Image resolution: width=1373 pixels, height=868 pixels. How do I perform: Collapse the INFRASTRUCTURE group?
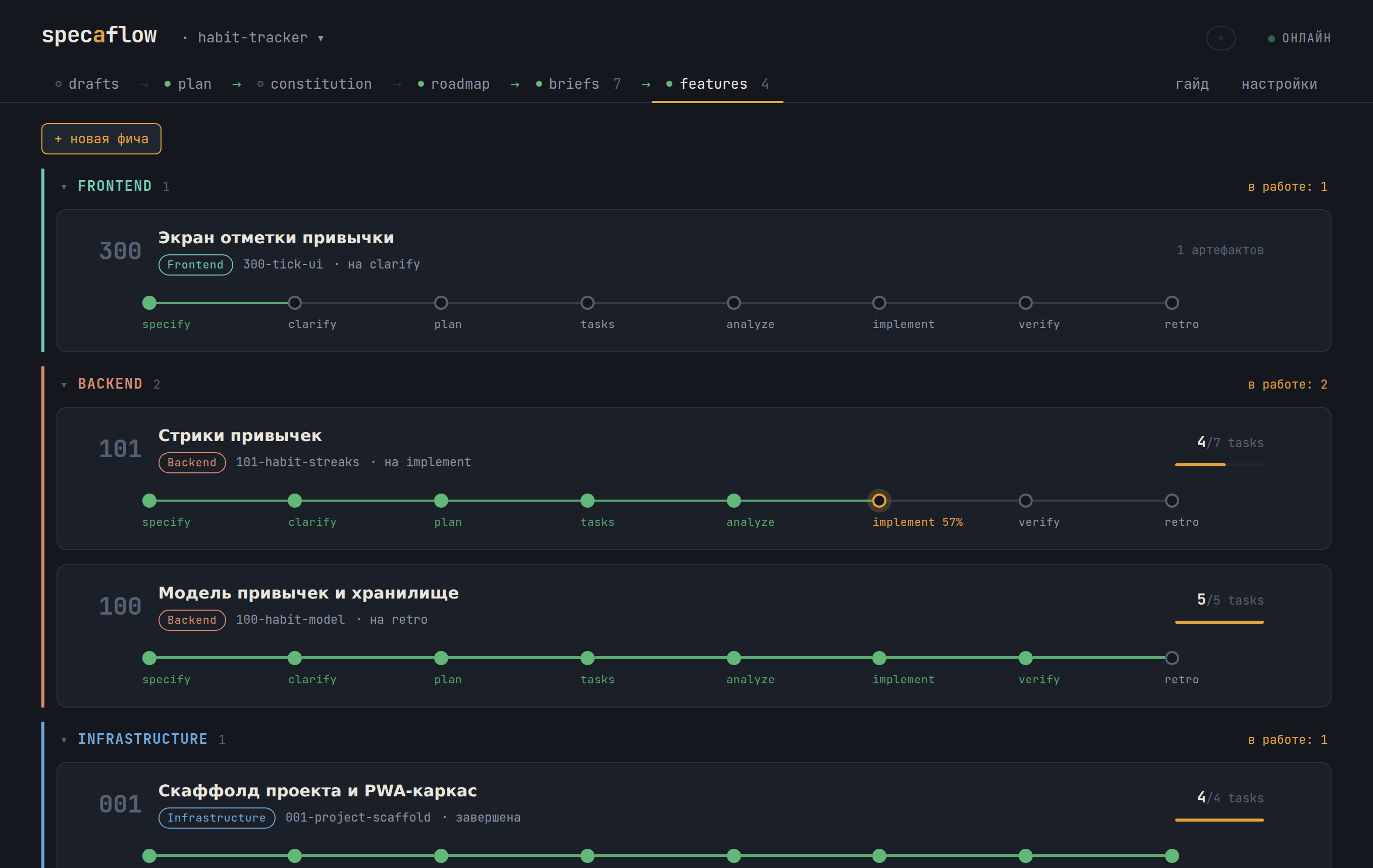coord(64,740)
